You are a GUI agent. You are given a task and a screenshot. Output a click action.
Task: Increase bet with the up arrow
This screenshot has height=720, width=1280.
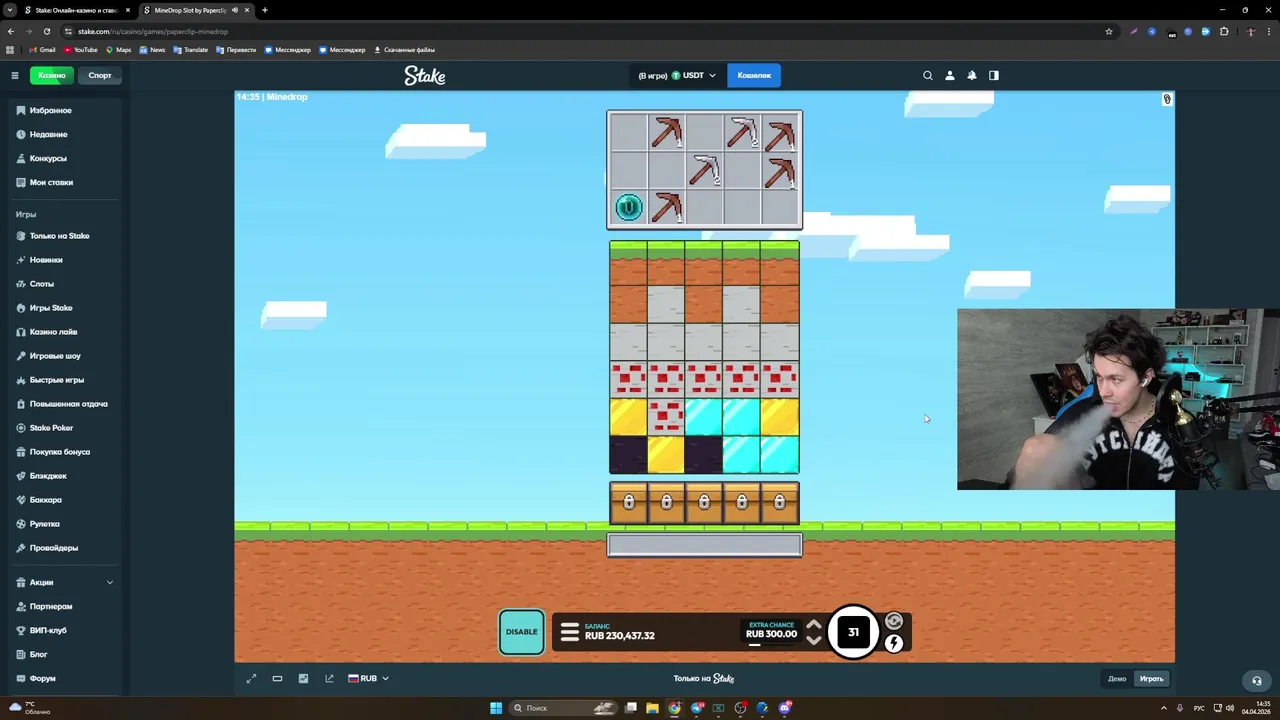814,624
